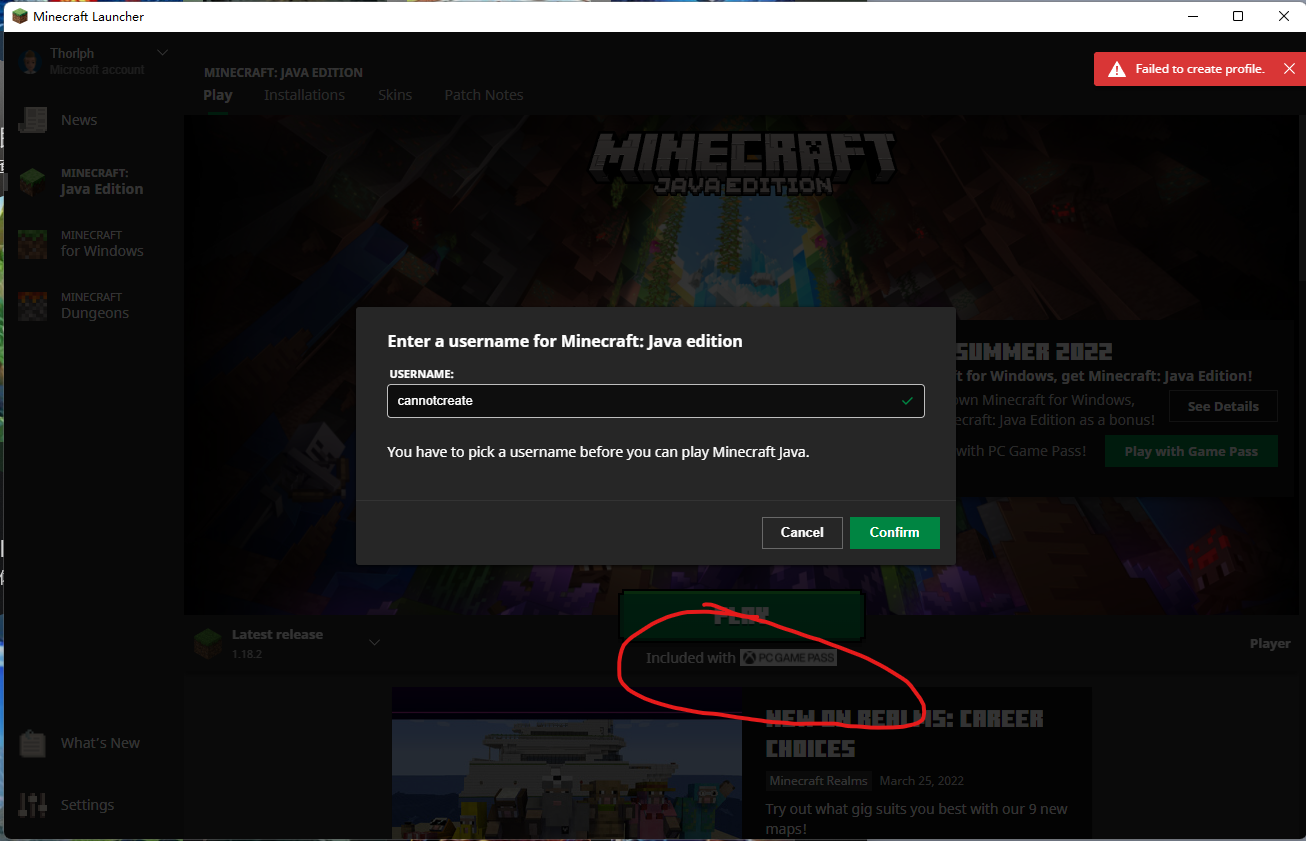Switch to the Installations tab
The image size is (1306, 841).
[304, 95]
